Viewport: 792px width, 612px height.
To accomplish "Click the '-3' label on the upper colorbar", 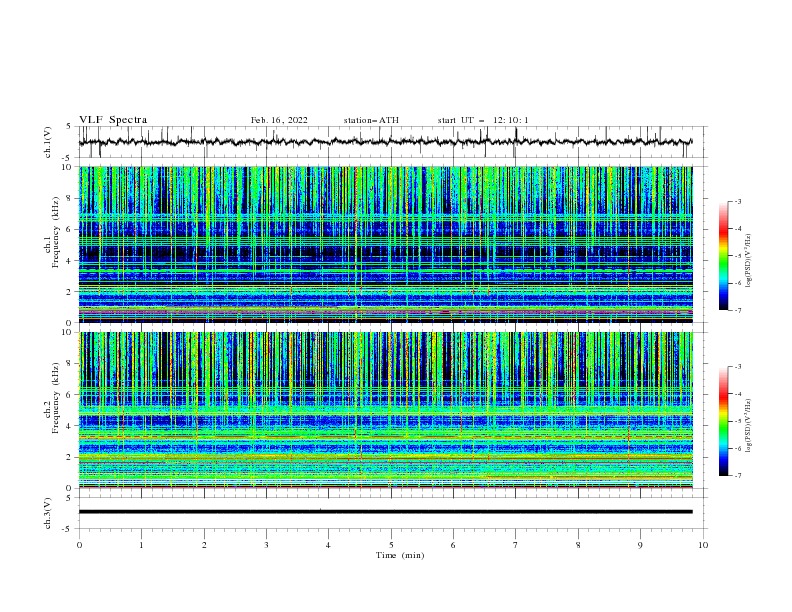I will coord(738,201).
